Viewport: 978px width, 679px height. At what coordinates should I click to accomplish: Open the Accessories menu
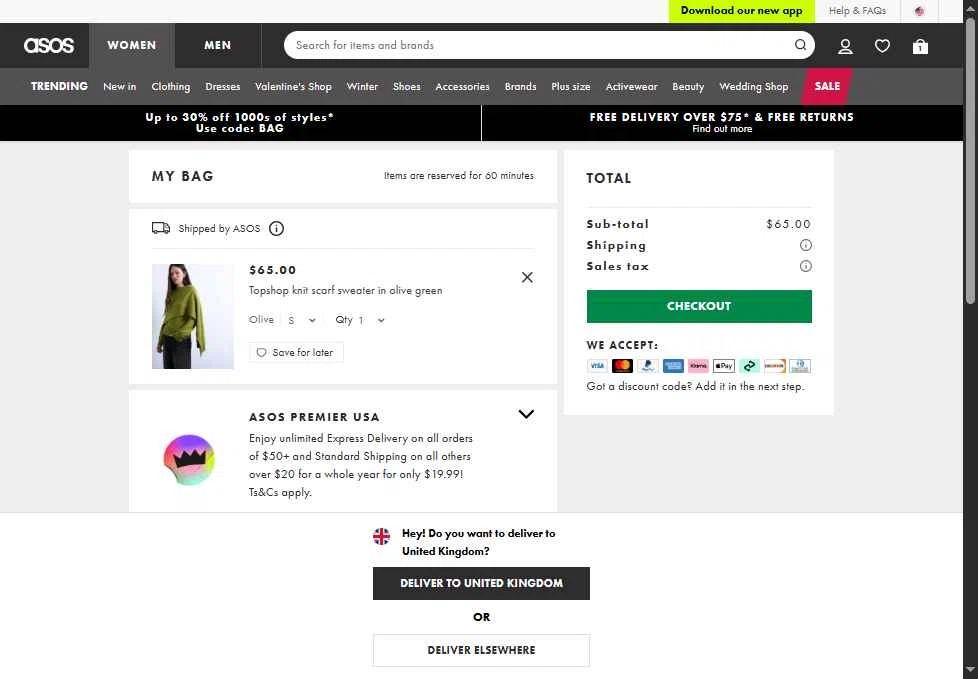[462, 87]
